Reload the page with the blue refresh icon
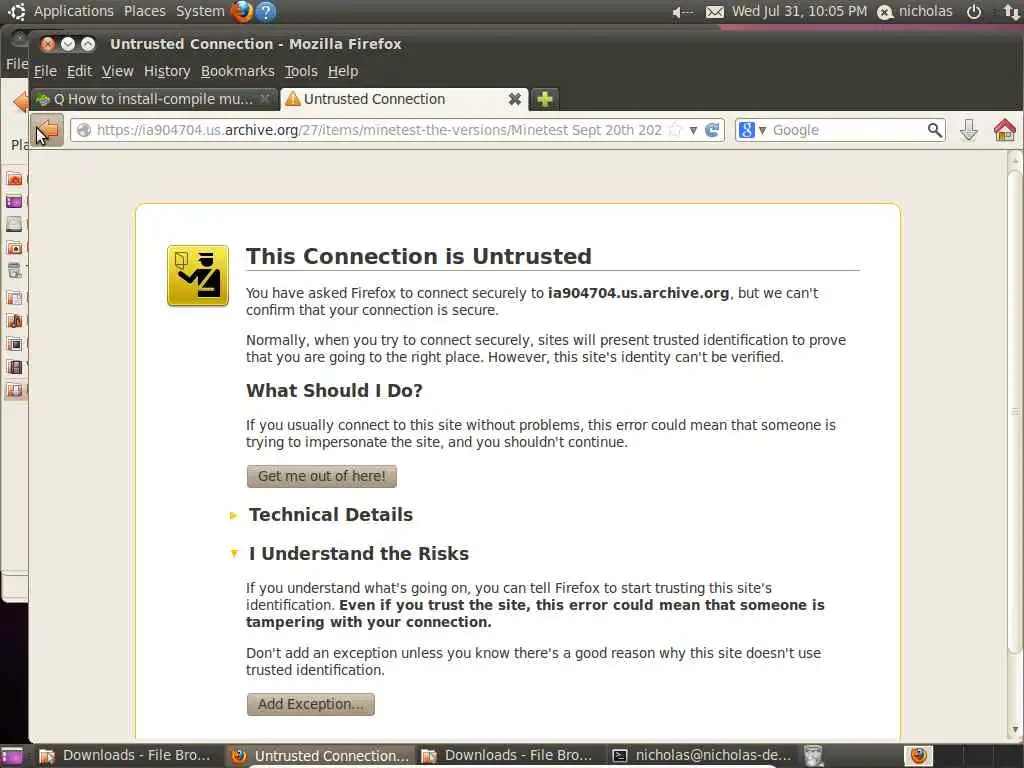Viewport: 1024px width, 768px height. pyautogui.click(x=712, y=129)
